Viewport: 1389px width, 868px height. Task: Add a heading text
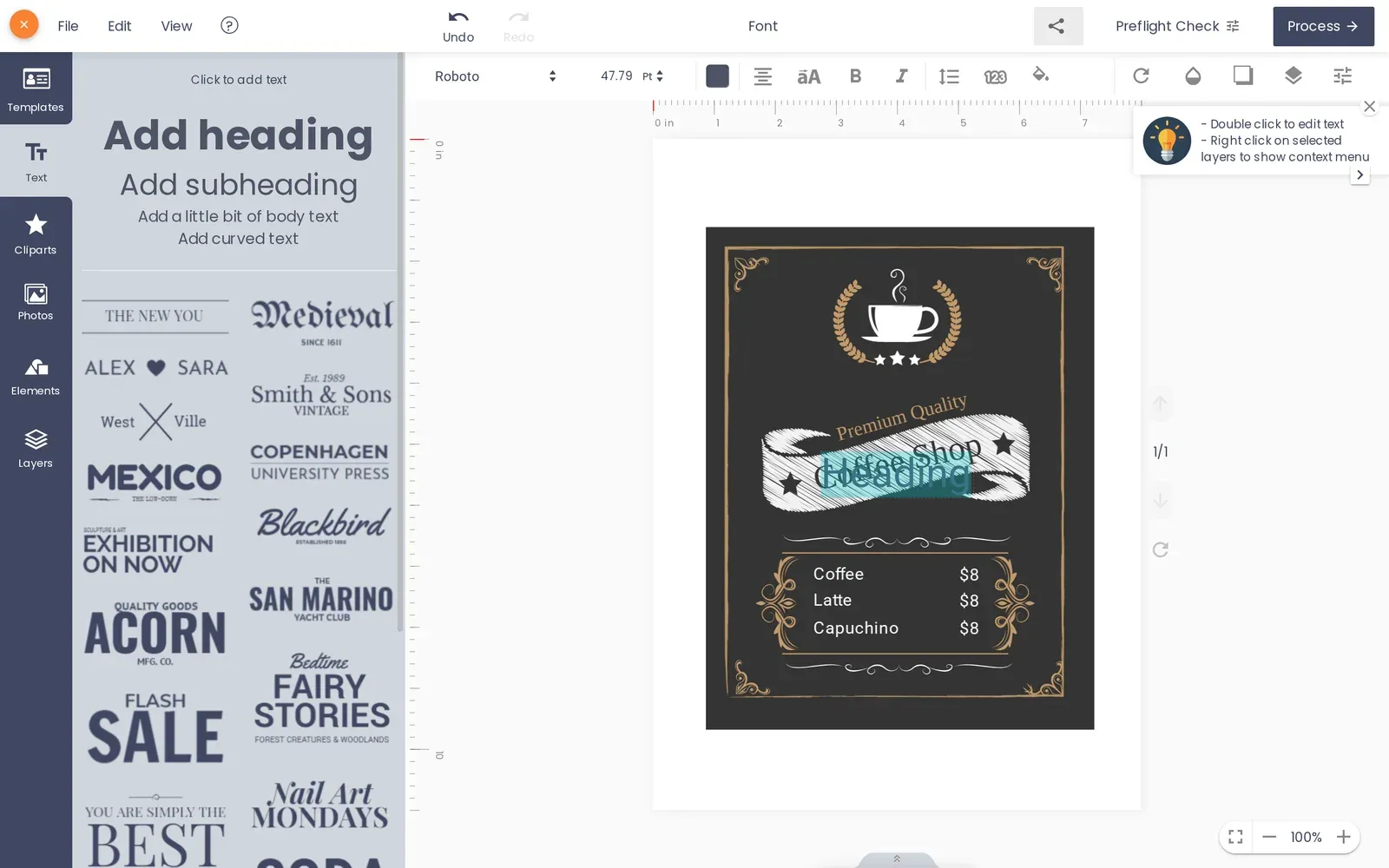[x=238, y=135]
